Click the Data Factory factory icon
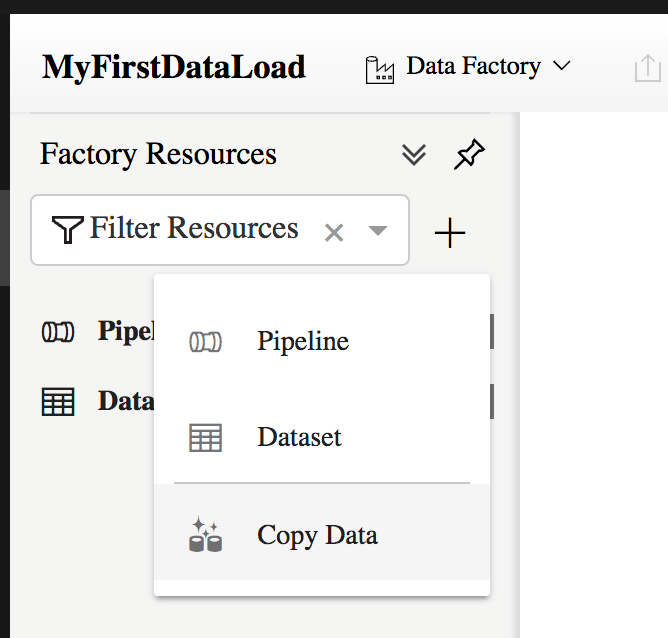The width and height of the screenshot is (668, 638). pyautogui.click(x=380, y=70)
